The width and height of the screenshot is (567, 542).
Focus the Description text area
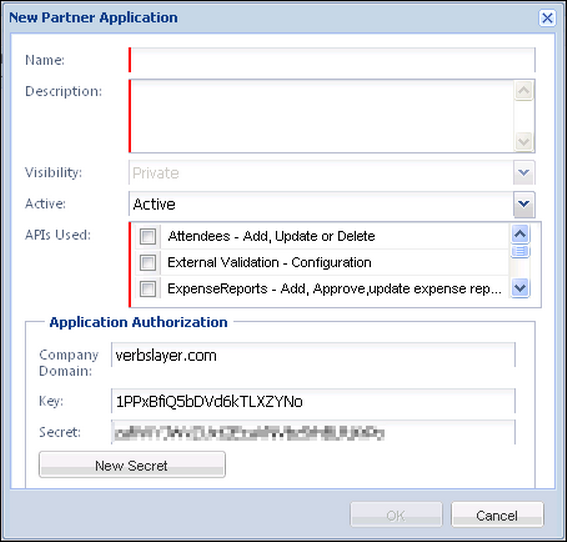[321, 116]
